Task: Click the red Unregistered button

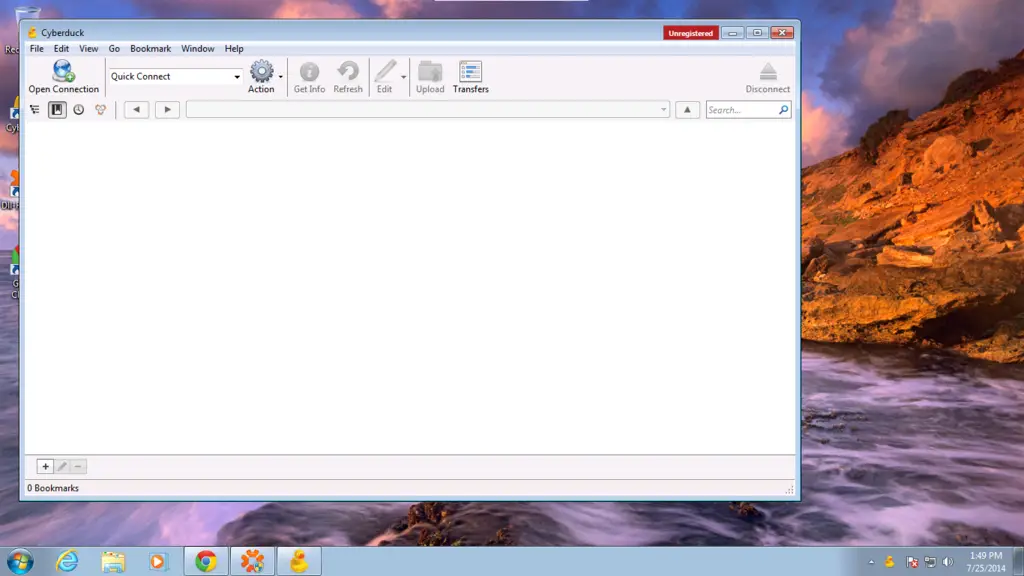Action: tap(690, 33)
